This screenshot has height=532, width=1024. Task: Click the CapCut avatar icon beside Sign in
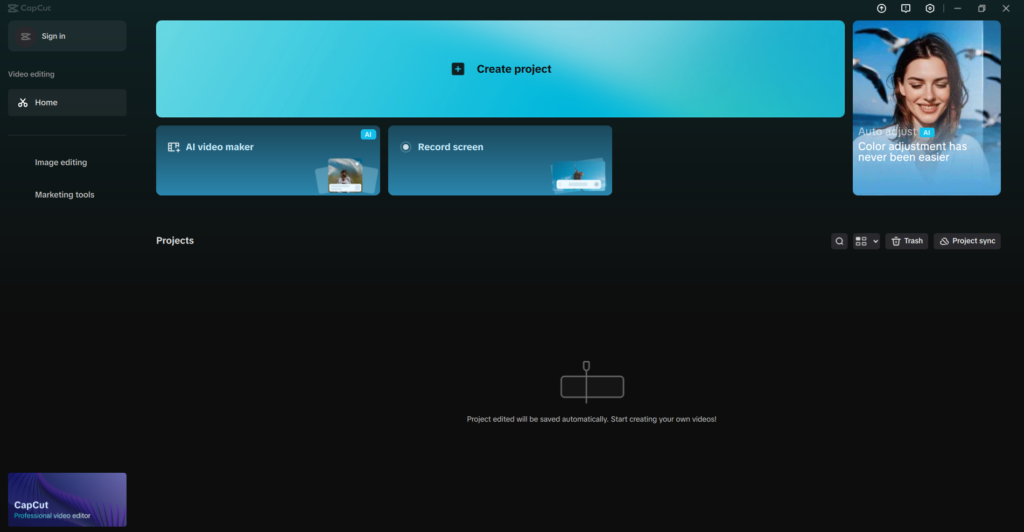26,36
